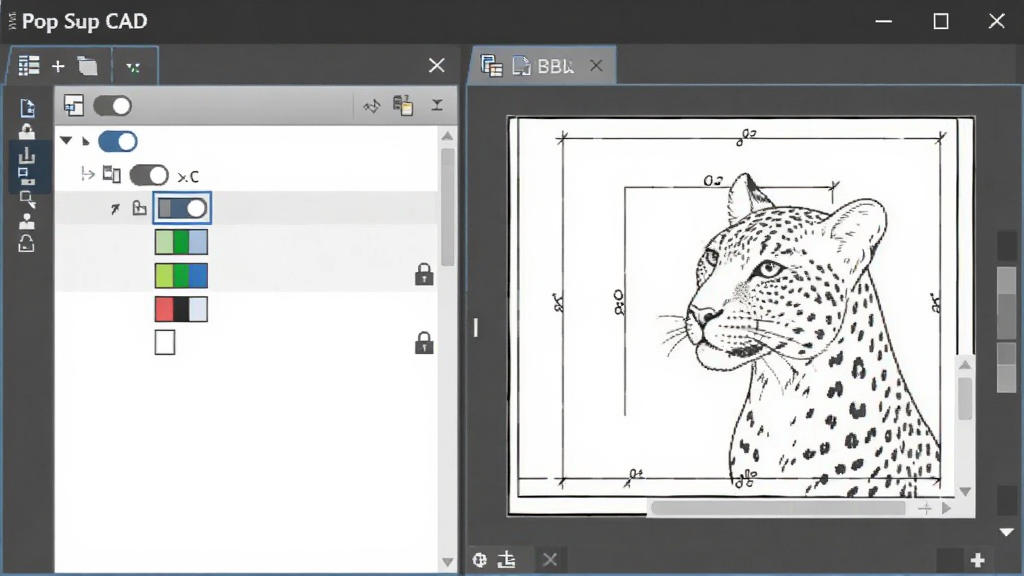Toggle the gray switch in the panel toolbar
The image size is (1024, 576).
tap(112, 106)
